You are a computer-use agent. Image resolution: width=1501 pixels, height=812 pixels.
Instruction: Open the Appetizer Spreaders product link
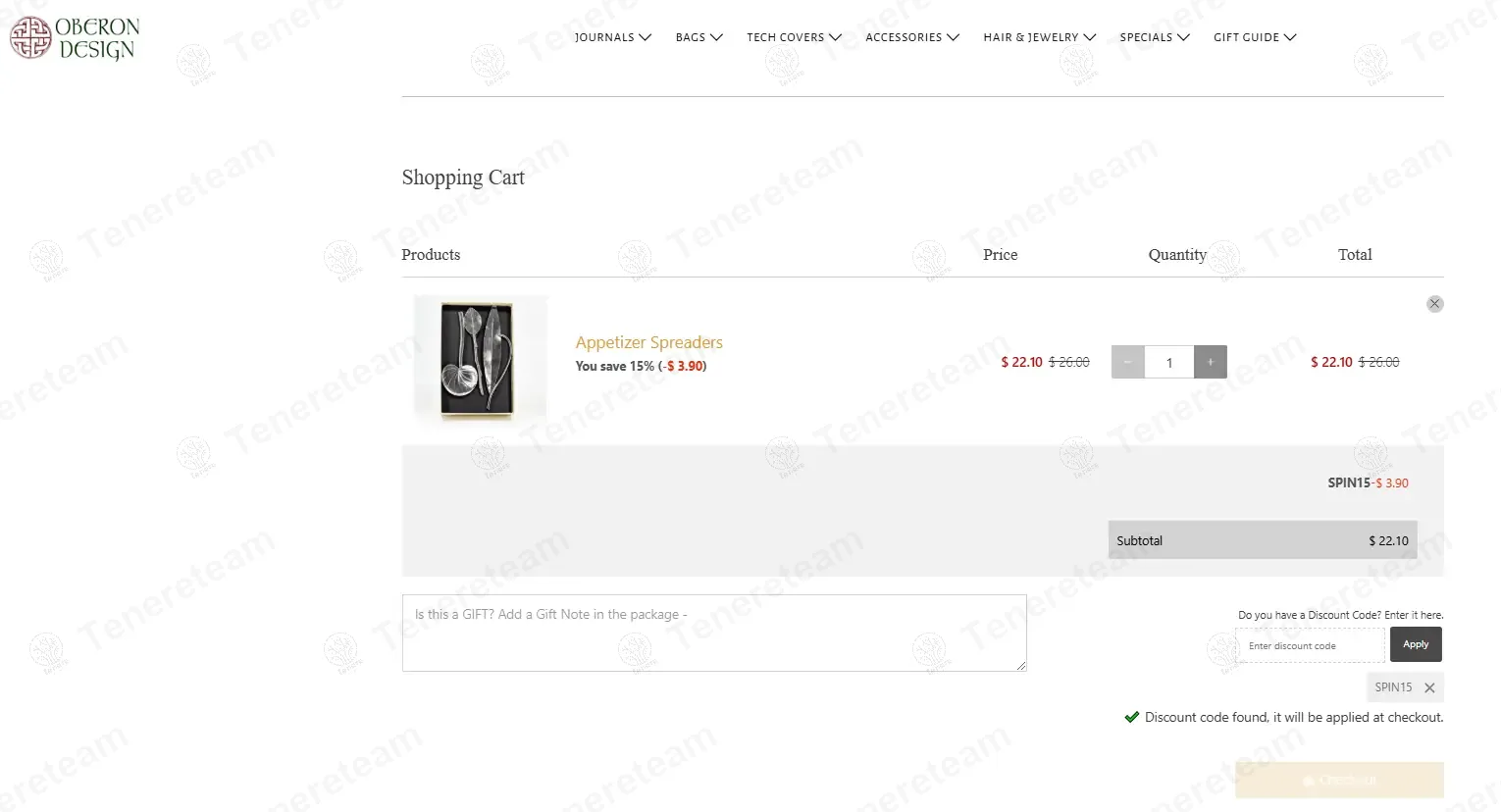point(648,342)
